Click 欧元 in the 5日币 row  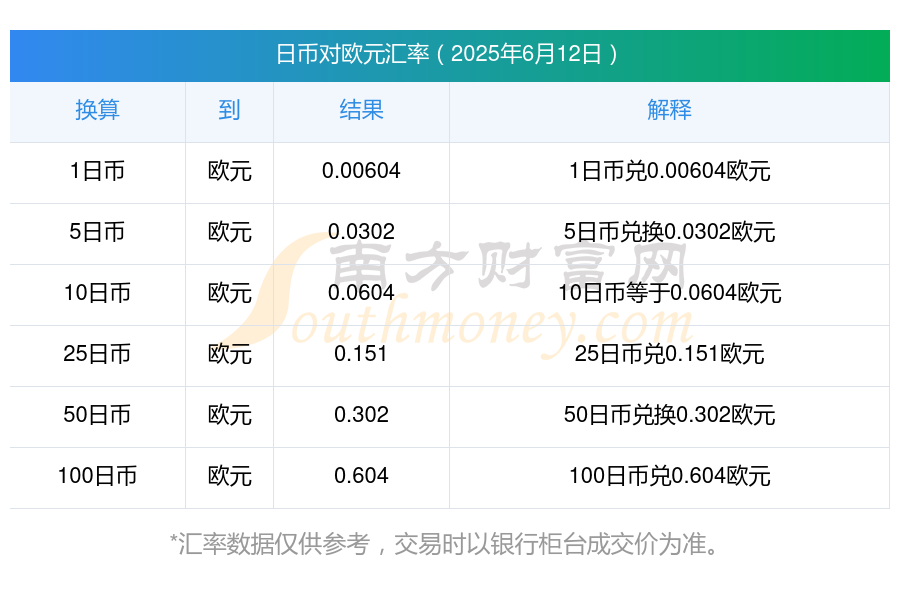[x=230, y=232]
